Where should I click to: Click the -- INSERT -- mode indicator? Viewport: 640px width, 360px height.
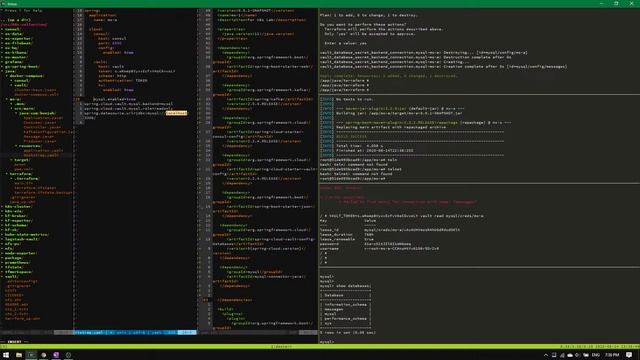click(x=14, y=342)
